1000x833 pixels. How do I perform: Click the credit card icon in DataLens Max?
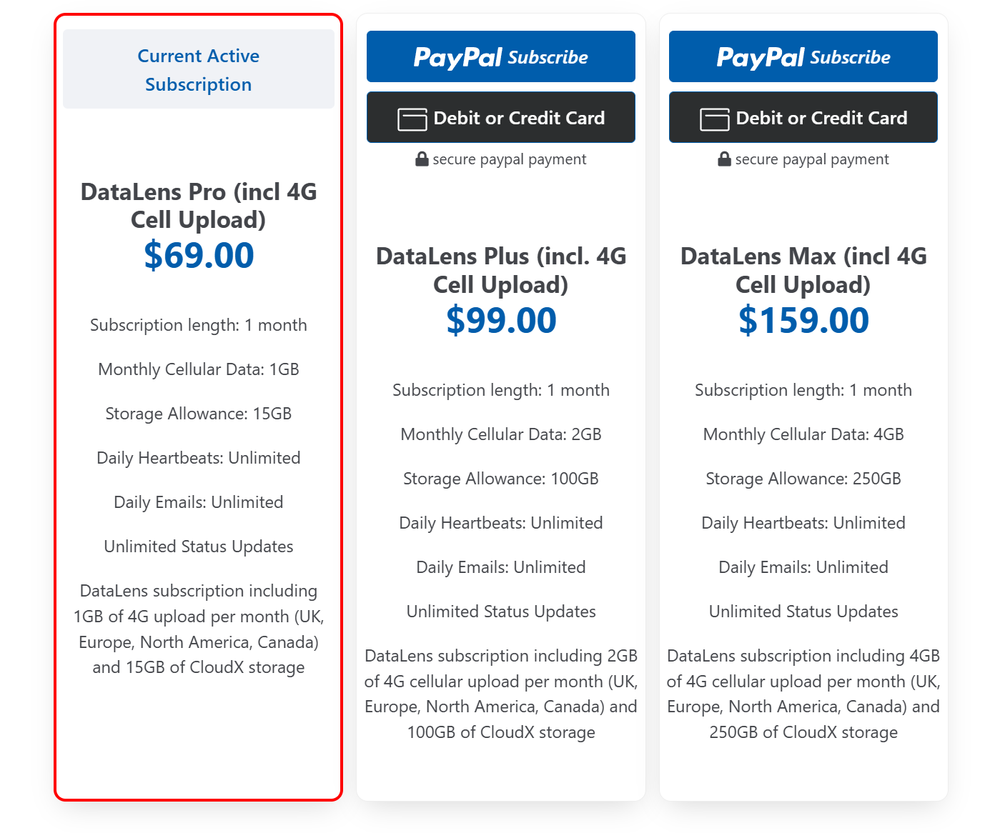[x=714, y=119]
